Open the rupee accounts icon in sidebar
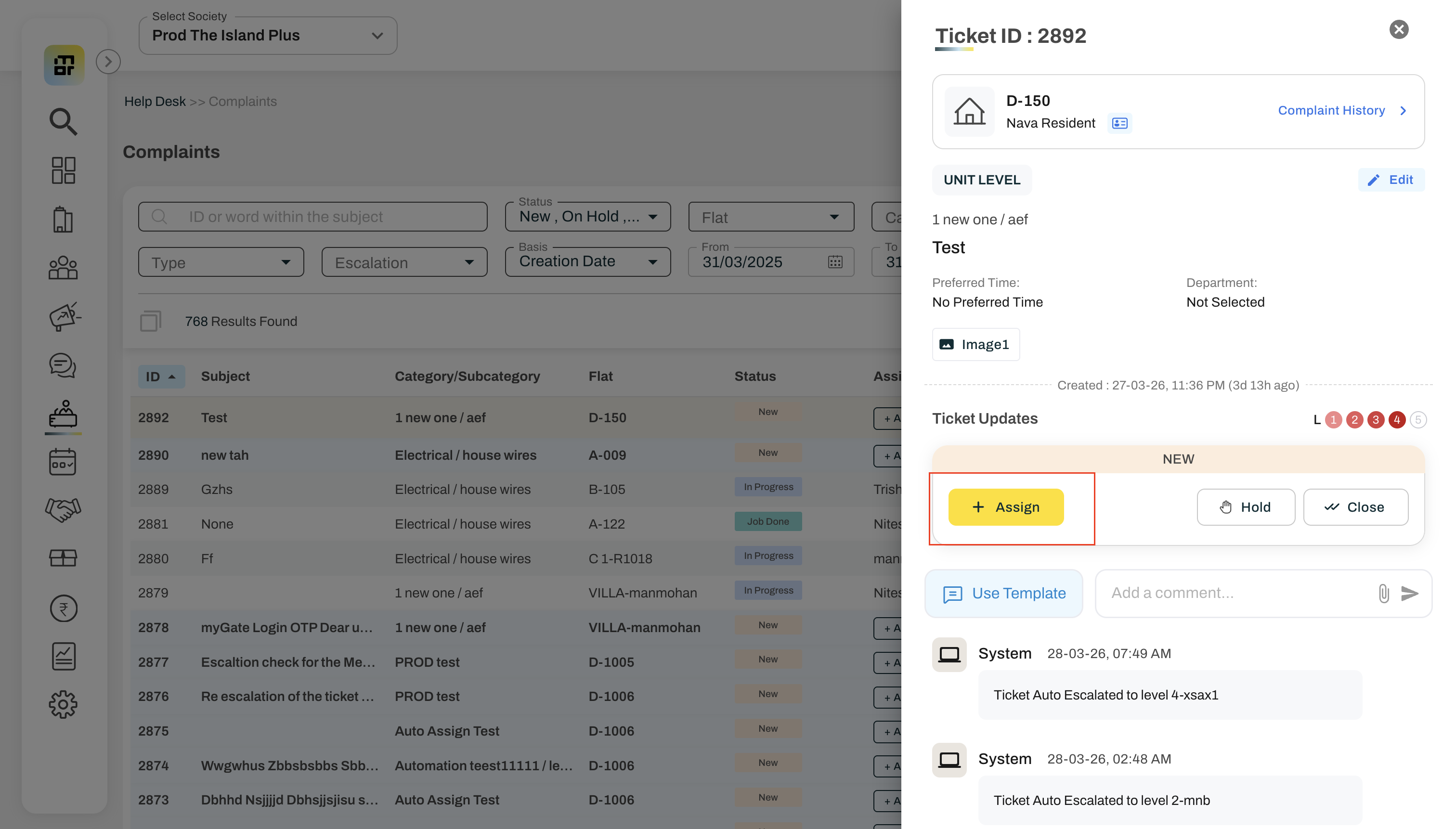 (63, 608)
